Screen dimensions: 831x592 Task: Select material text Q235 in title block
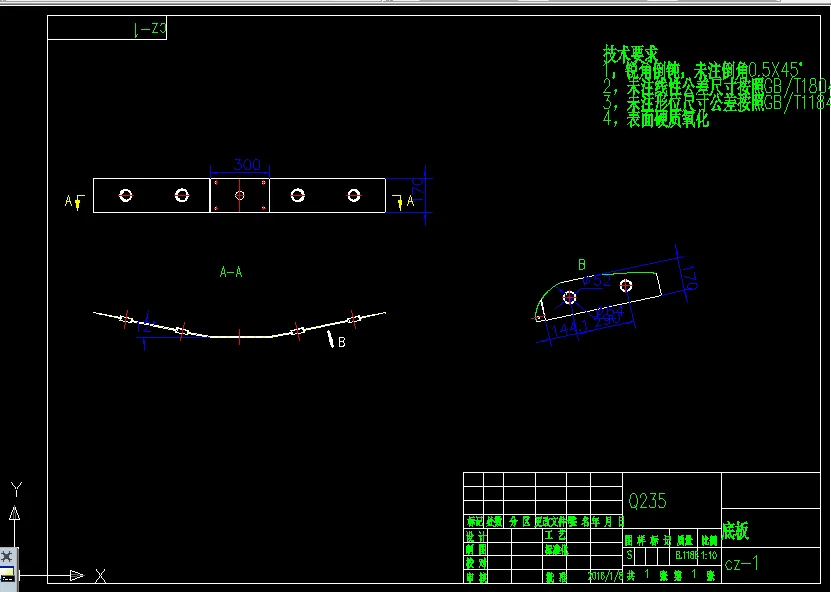[x=647, y=500]
